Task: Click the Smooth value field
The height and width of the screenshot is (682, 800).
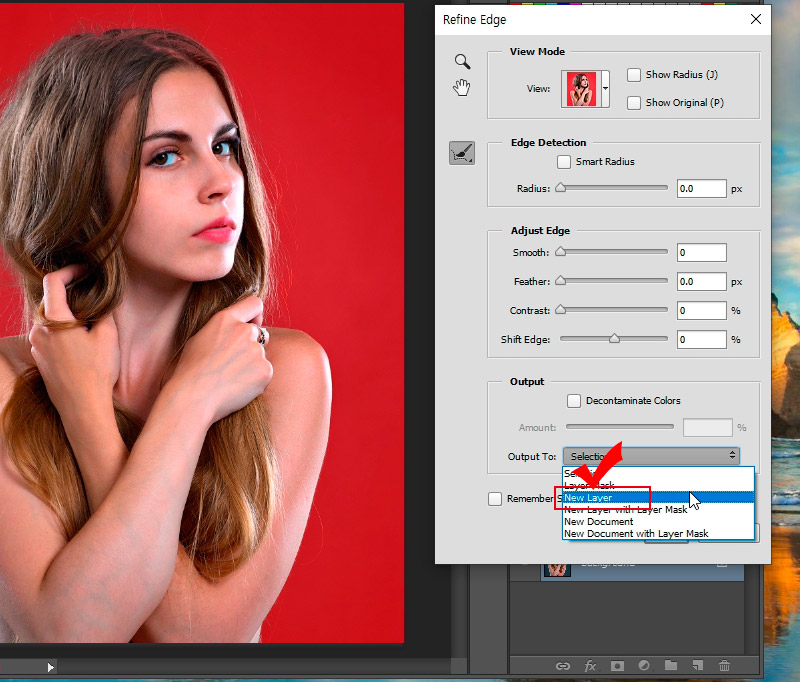Action: coord(702,252)
